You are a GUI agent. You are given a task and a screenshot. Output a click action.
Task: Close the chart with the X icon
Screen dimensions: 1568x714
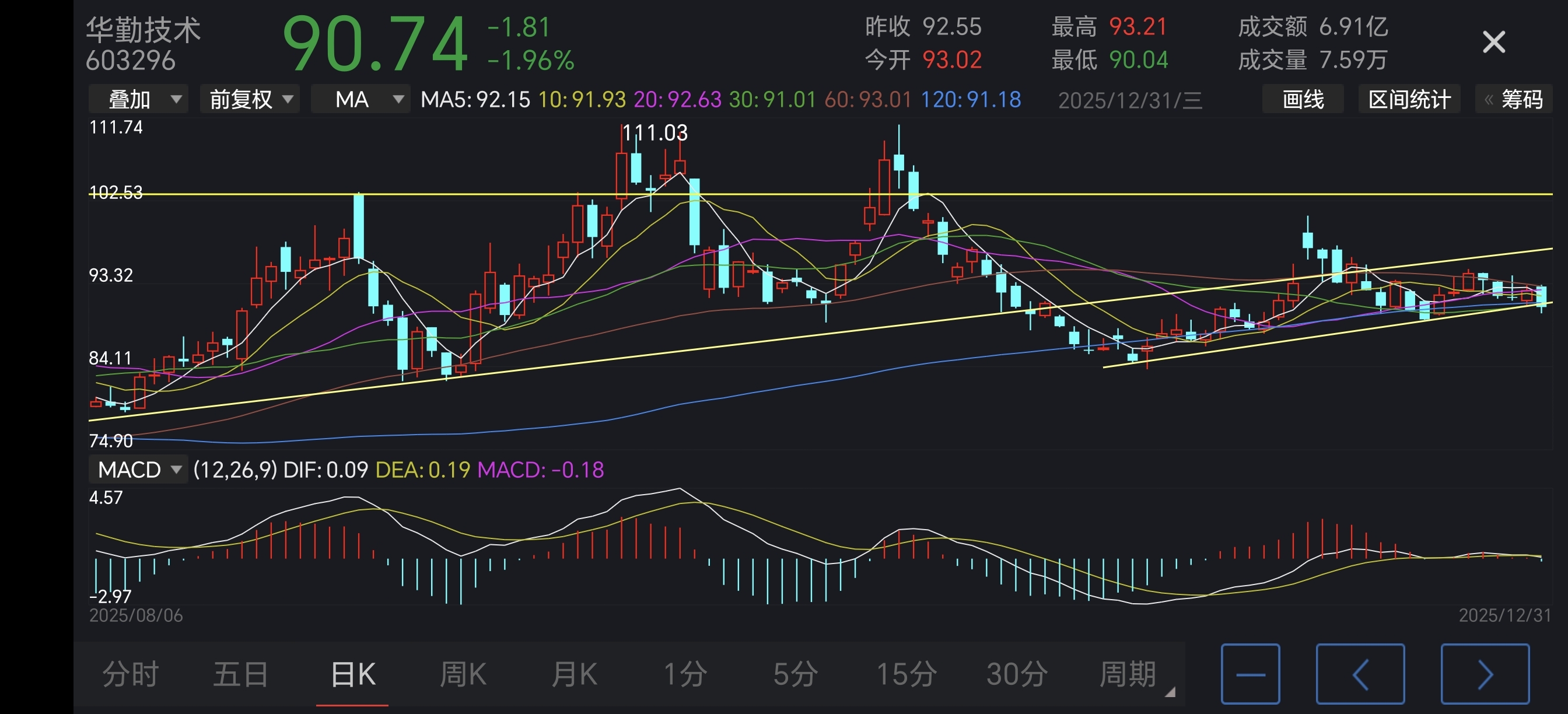point(1493,43)
